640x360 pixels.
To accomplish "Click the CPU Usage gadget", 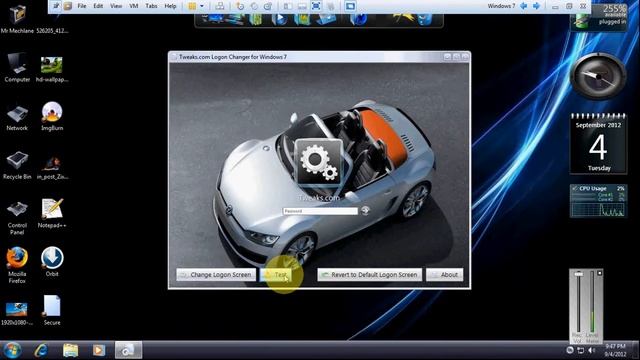I will coord(598,201).
